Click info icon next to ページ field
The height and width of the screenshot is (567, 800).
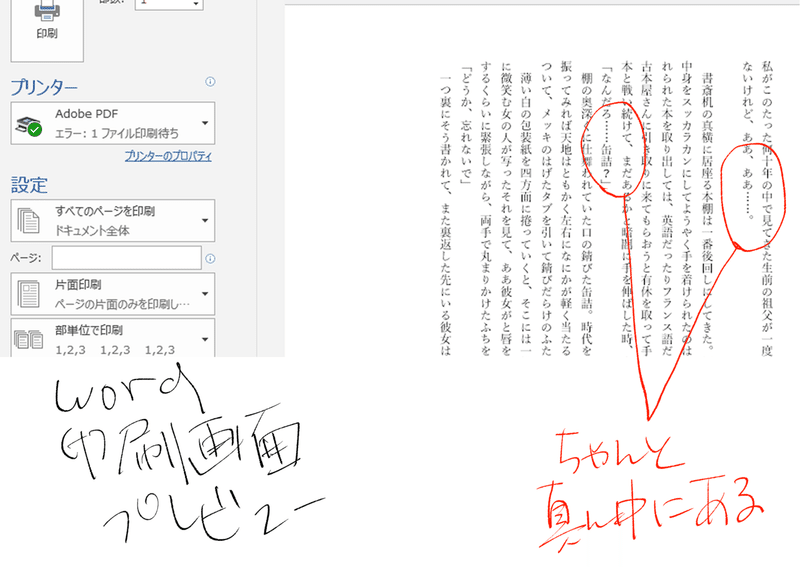210,259
